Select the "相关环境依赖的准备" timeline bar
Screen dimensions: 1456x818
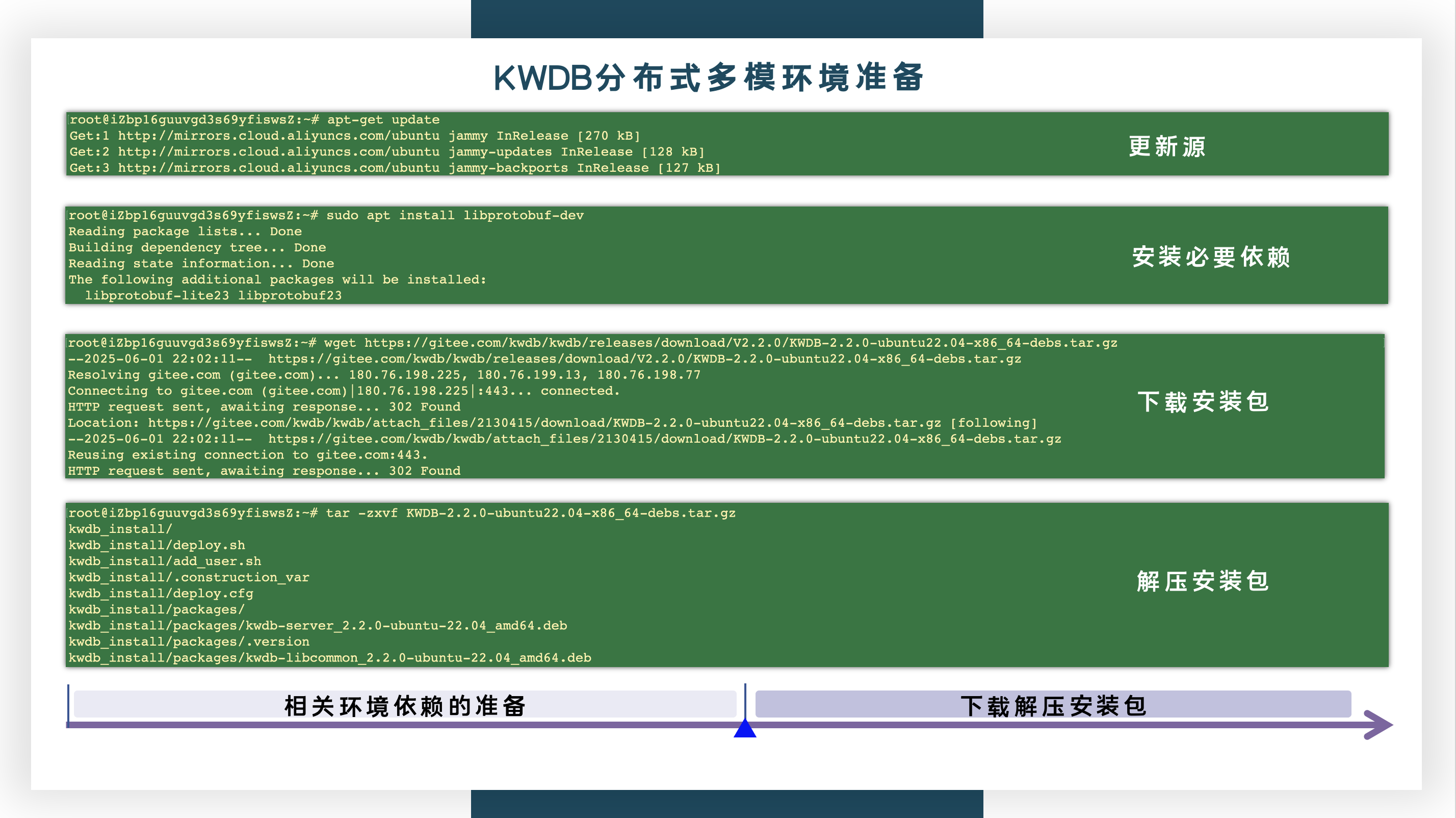click(x=405, y=704)
